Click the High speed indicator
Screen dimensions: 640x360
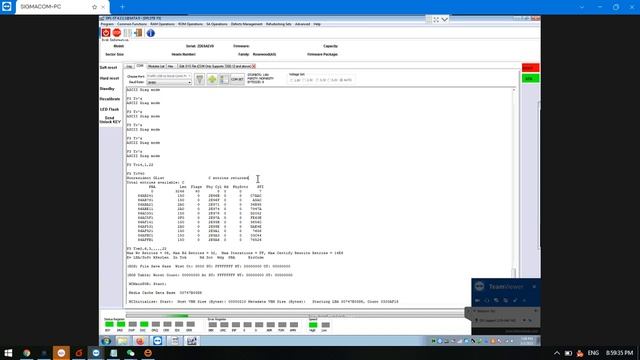click(x=313, y=325)
